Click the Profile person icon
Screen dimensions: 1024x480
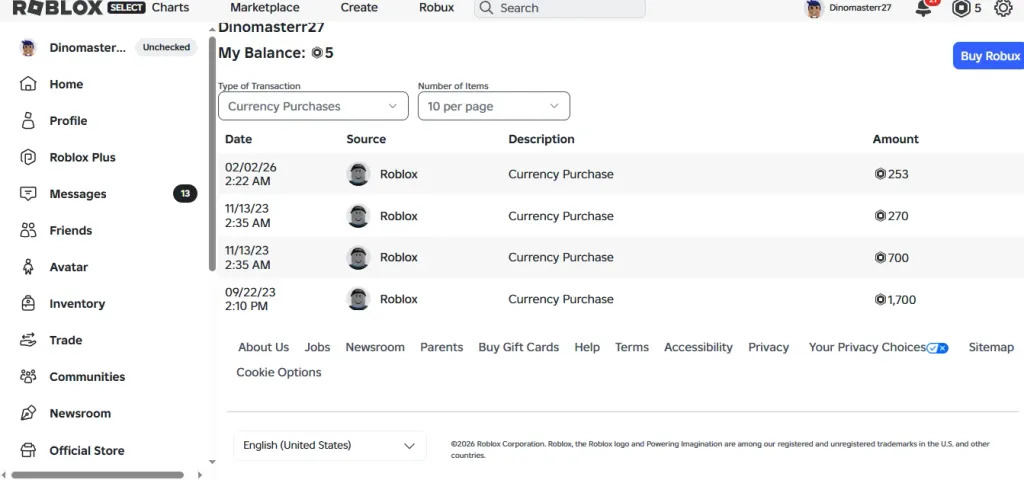point(28,121)
